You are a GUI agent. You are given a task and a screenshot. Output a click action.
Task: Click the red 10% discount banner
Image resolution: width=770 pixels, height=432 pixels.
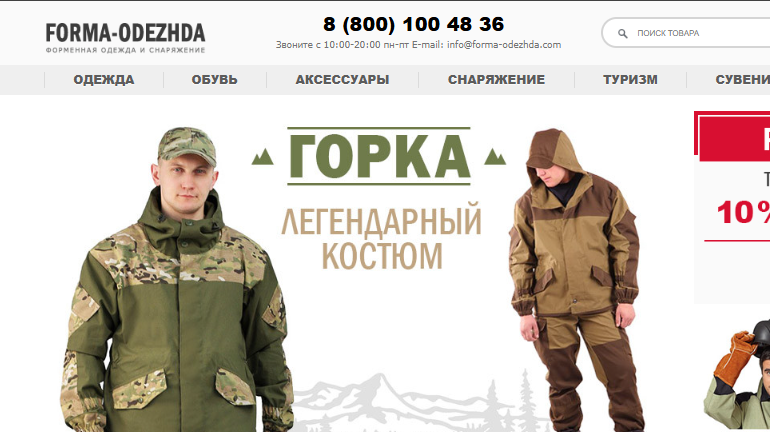732,206
